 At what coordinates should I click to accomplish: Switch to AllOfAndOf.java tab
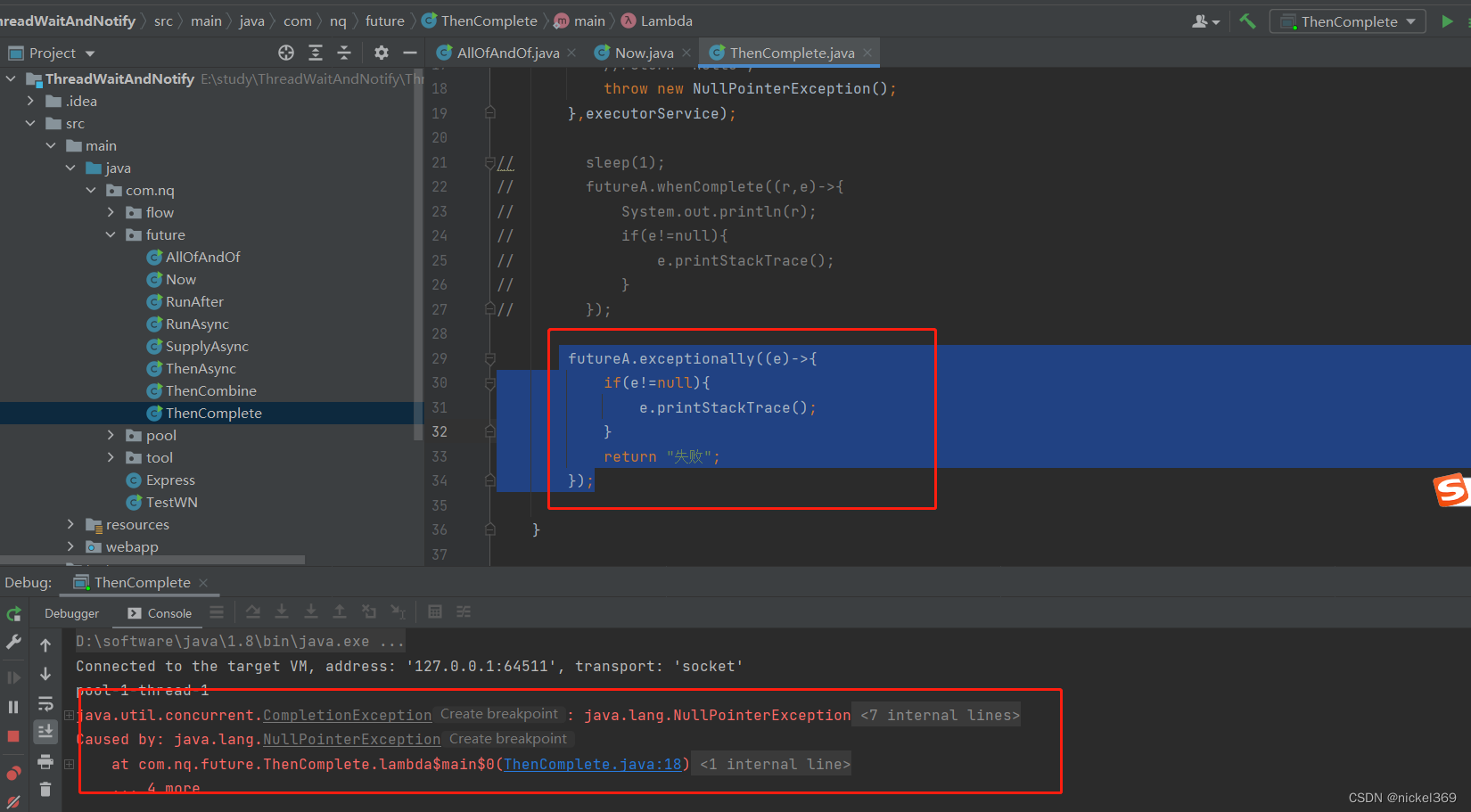coord(507,53)
